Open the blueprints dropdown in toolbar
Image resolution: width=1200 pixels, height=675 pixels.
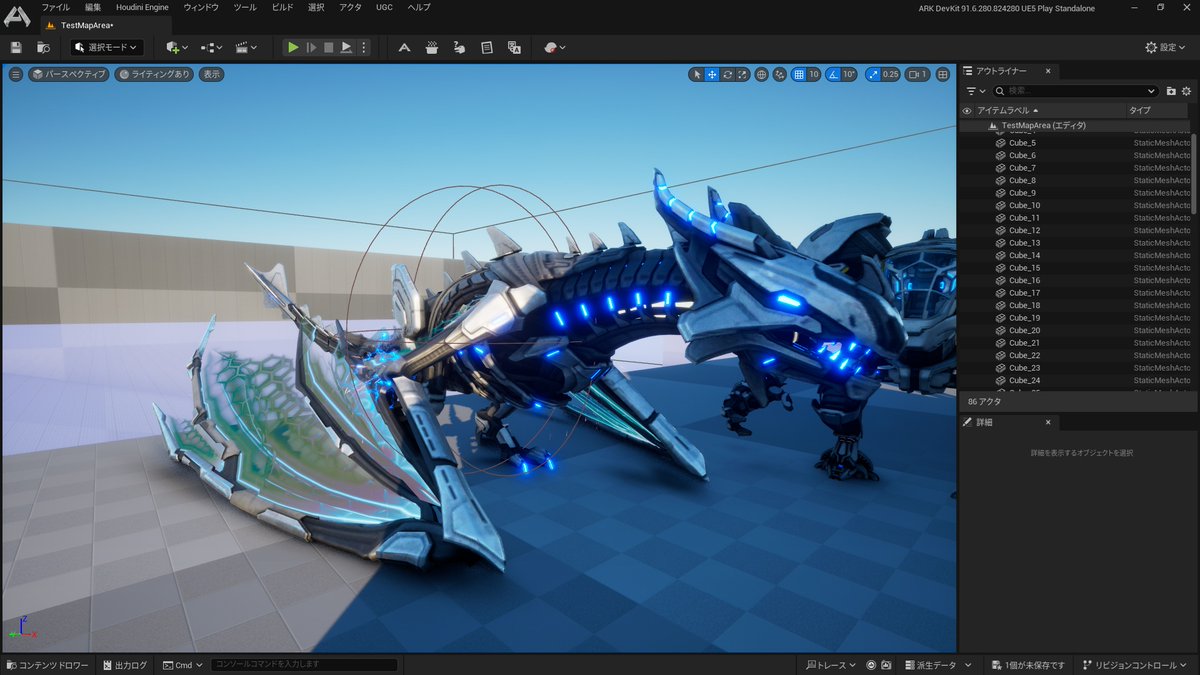(211, 47)
